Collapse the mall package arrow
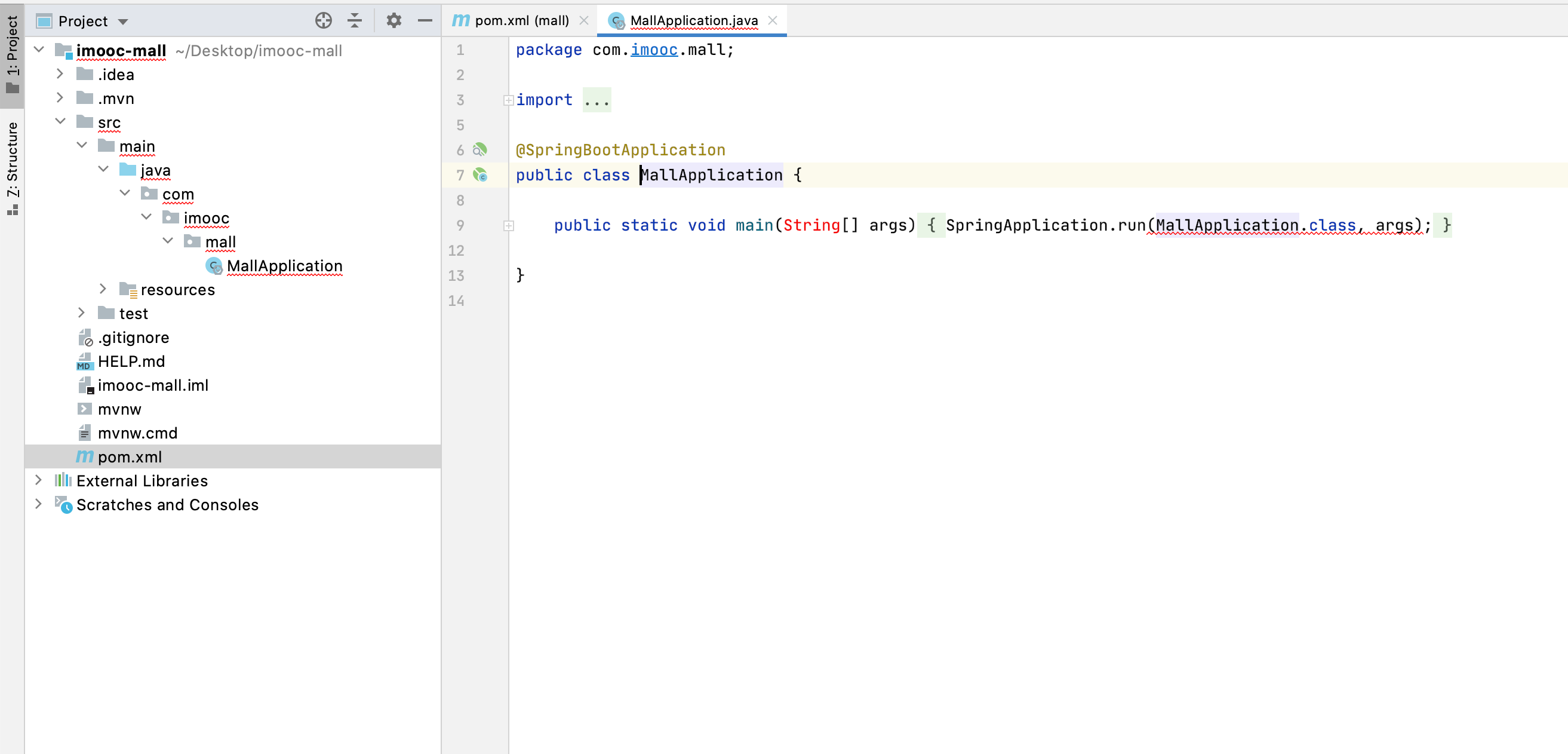 (168, 241)
